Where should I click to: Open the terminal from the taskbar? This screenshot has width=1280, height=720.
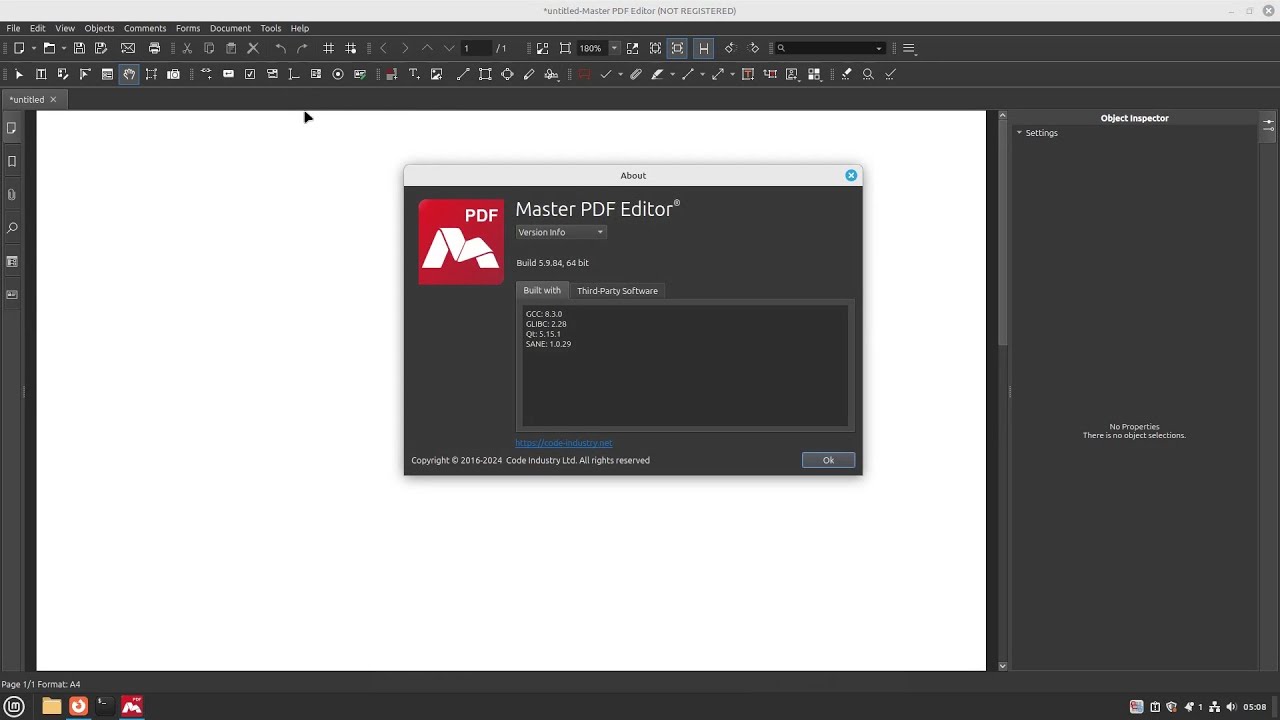coord(103,706)
